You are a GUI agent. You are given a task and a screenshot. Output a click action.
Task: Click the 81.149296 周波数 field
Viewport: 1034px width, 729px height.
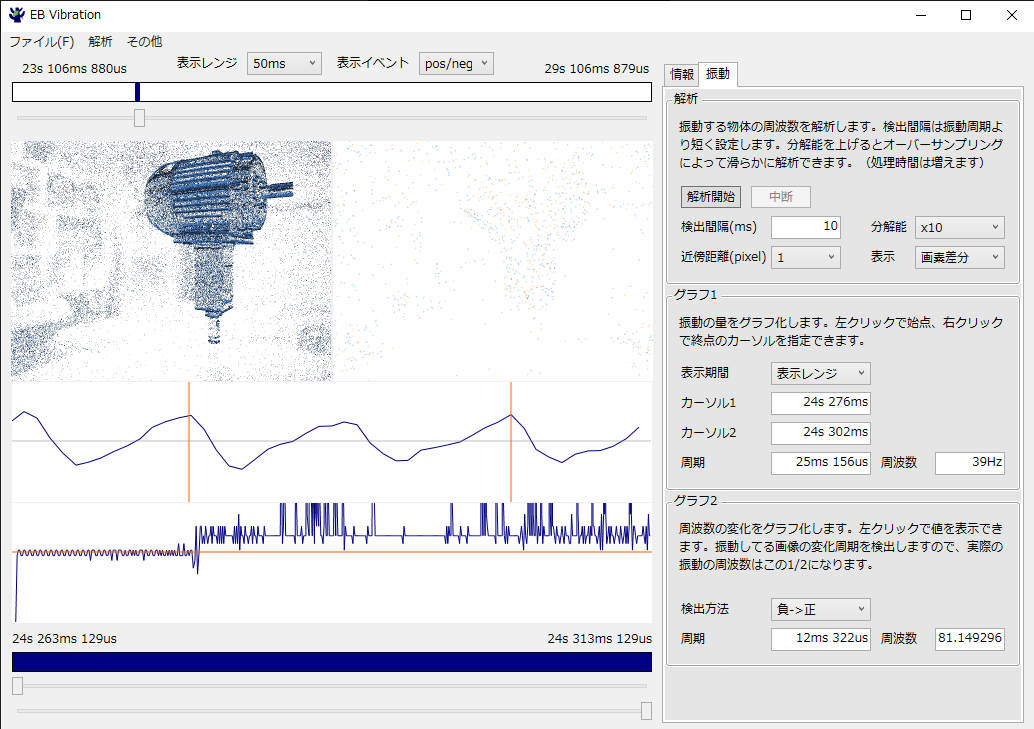tap(969, 639)
